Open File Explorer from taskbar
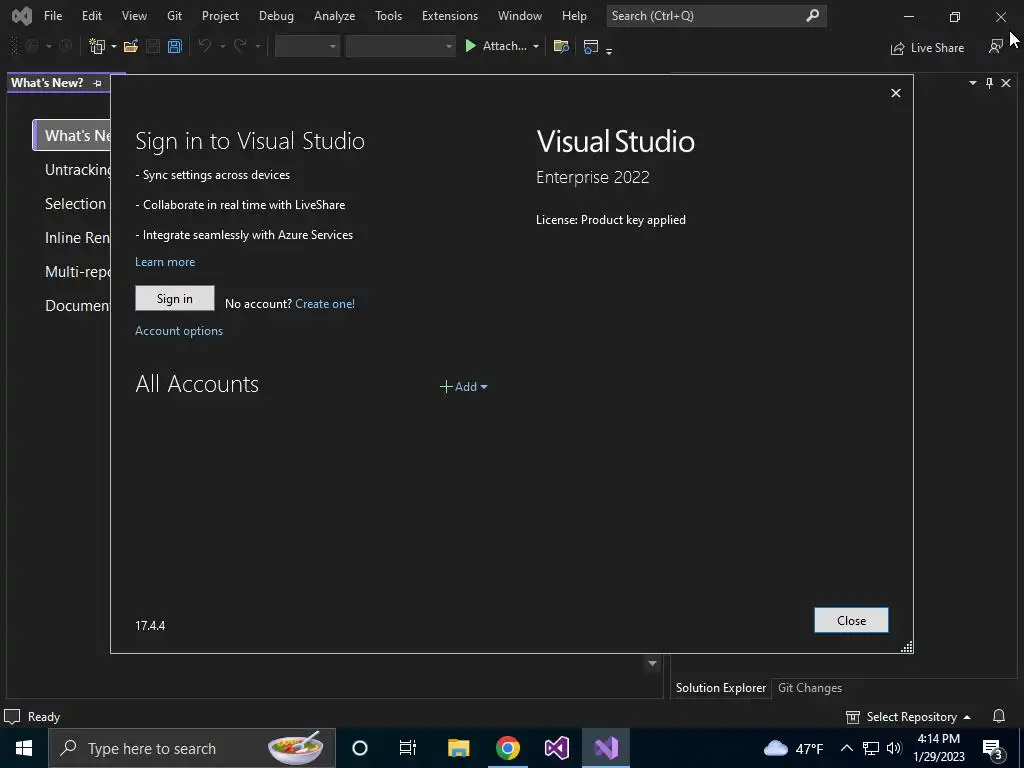The height and width of the screenshot is (768, 1024). [x=458, y=748]
